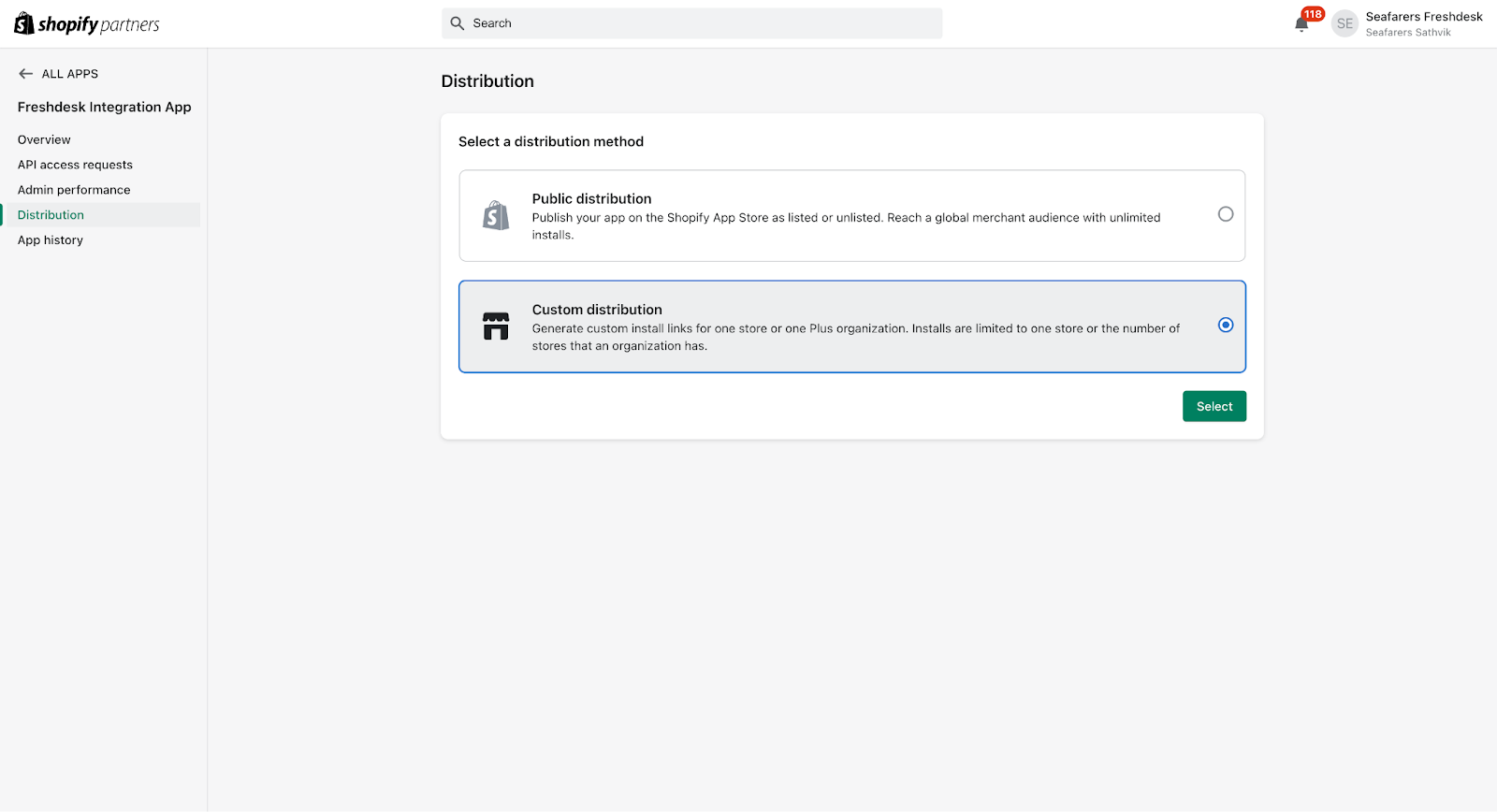The width and height of the screenshot is (1497, 812).
Task: Click the Freshdesk Integration App title
Action: [105, 107]
